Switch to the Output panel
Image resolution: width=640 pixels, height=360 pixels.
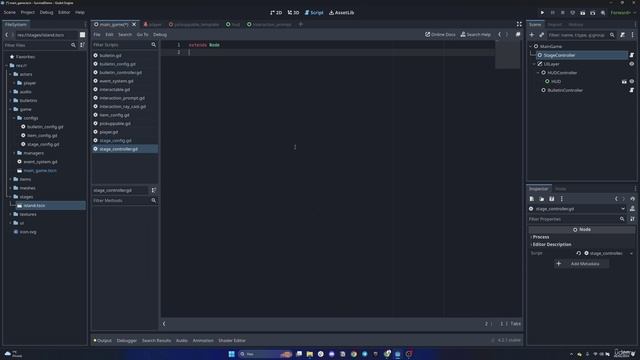click(x=102, y=340)
